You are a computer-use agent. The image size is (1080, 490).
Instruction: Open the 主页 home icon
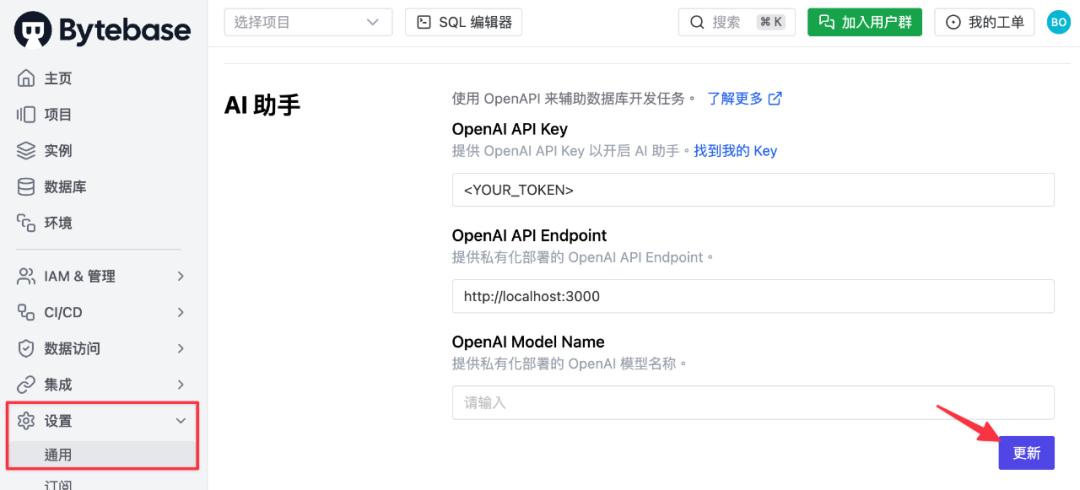click(x=25, y=79)
